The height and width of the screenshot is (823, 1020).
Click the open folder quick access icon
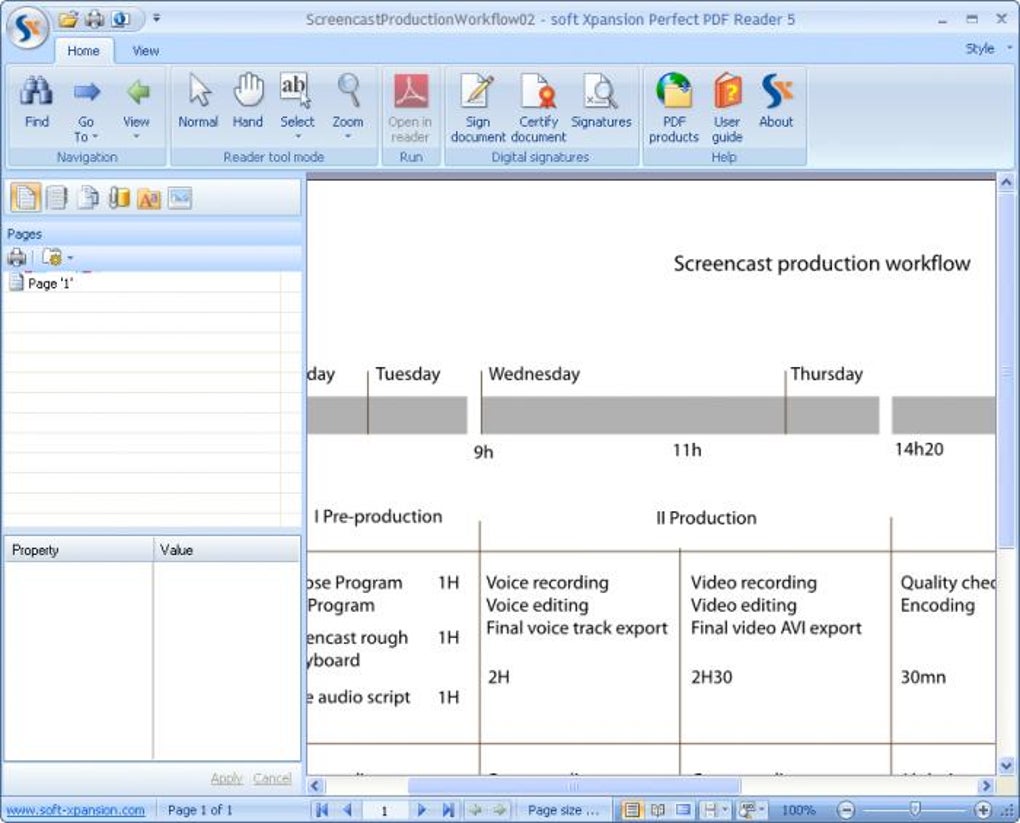[68, 20]
